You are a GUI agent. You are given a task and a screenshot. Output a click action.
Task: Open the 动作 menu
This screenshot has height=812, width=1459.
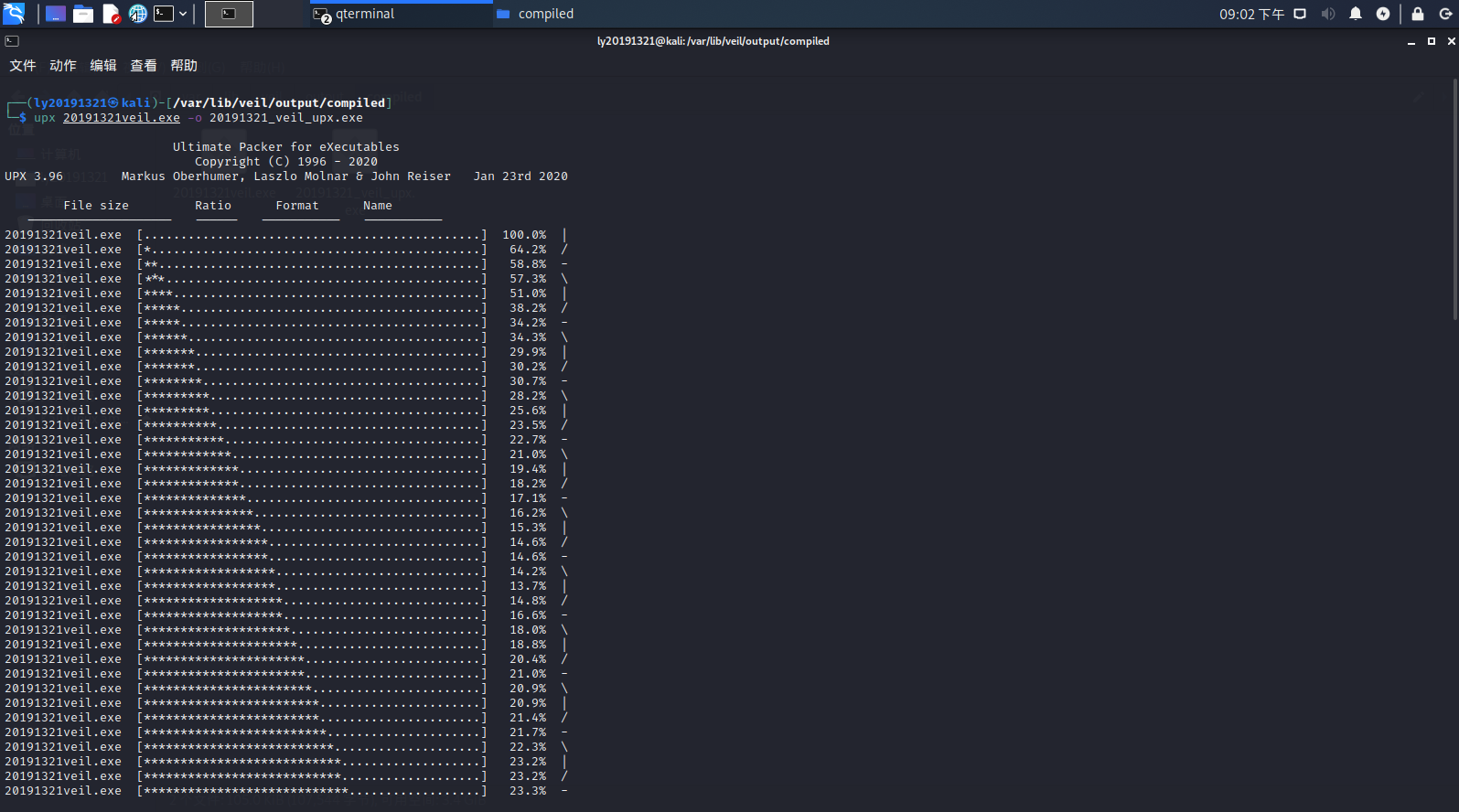pyautogui.click(x=63, y=66)
